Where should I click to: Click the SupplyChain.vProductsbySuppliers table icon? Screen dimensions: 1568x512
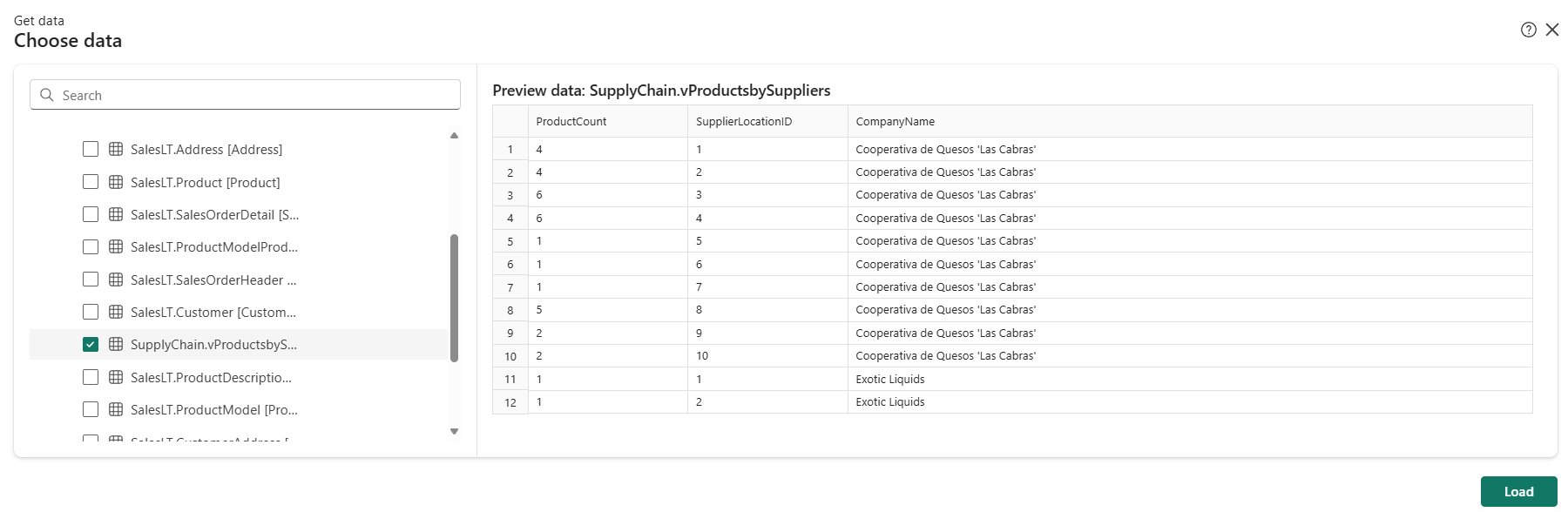coord(116,344)
